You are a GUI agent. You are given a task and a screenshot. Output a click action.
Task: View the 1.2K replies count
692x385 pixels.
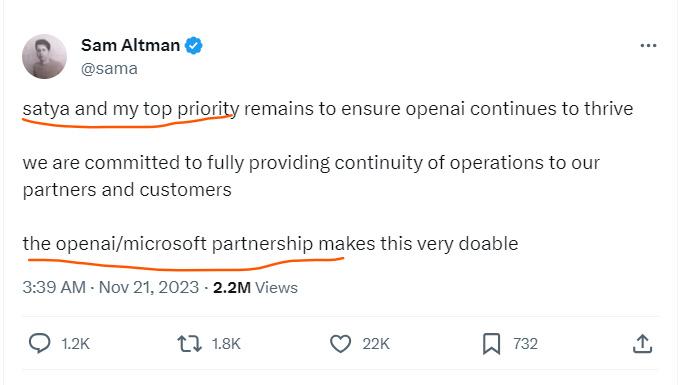pyautogui.click(x=75, y=343)
